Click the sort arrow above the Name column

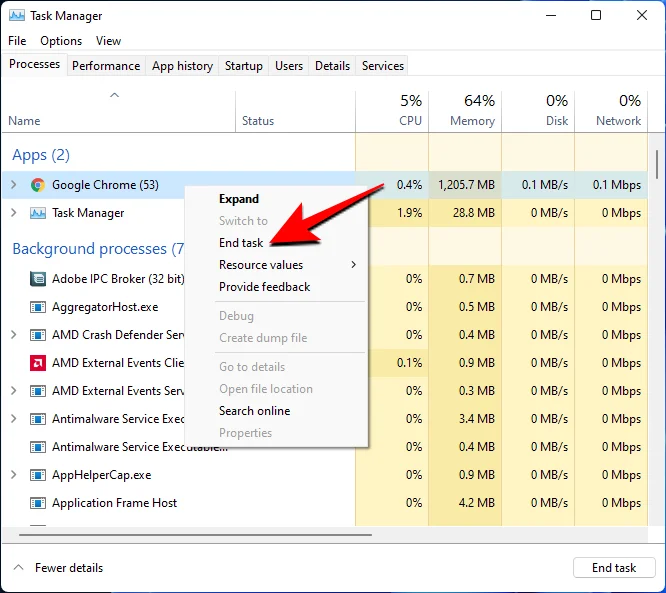pyautogui.click(x=114, y=95)
